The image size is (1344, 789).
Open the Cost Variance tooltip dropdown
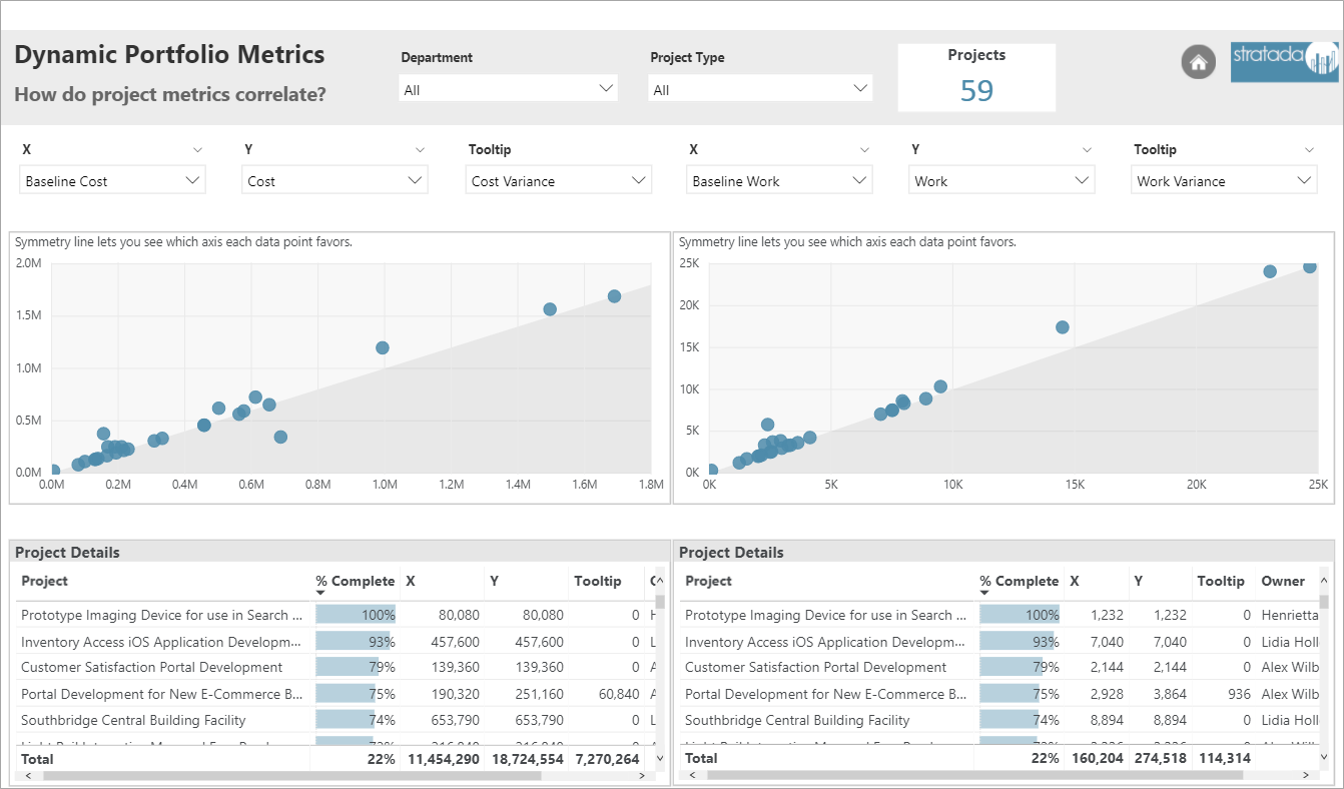click(558, 181)
